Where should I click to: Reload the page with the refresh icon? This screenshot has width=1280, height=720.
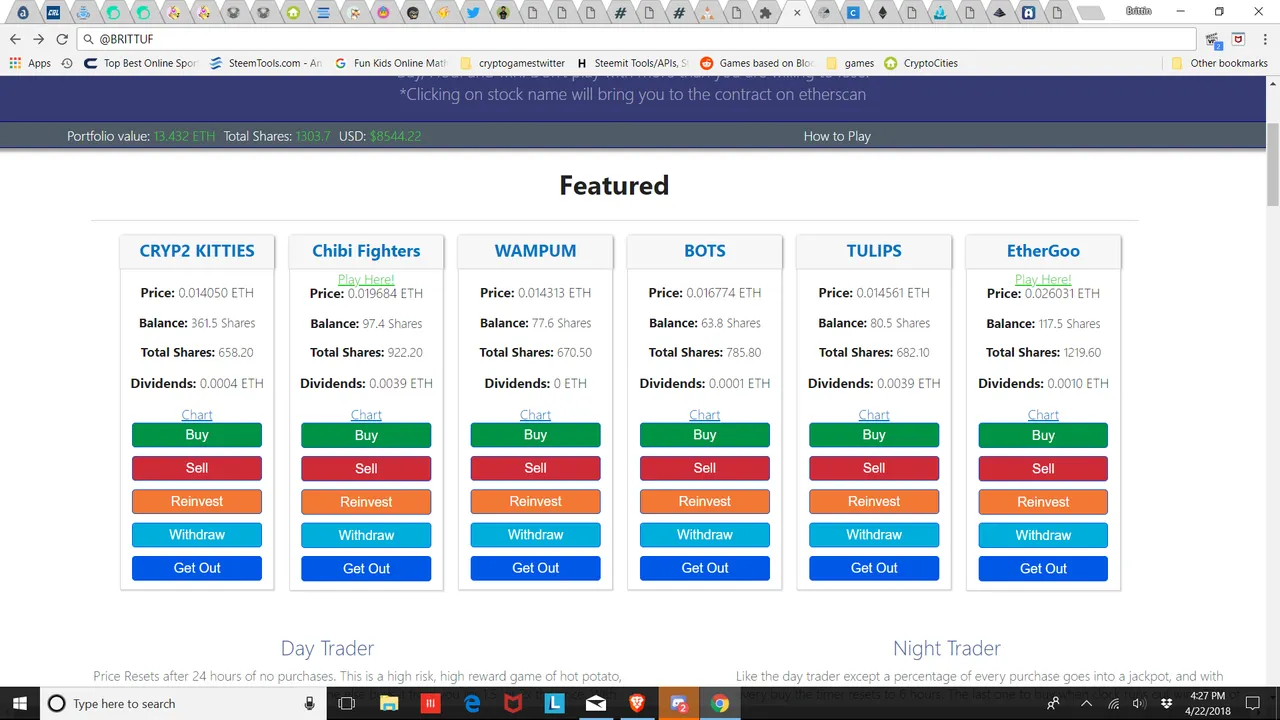(62, 39)
